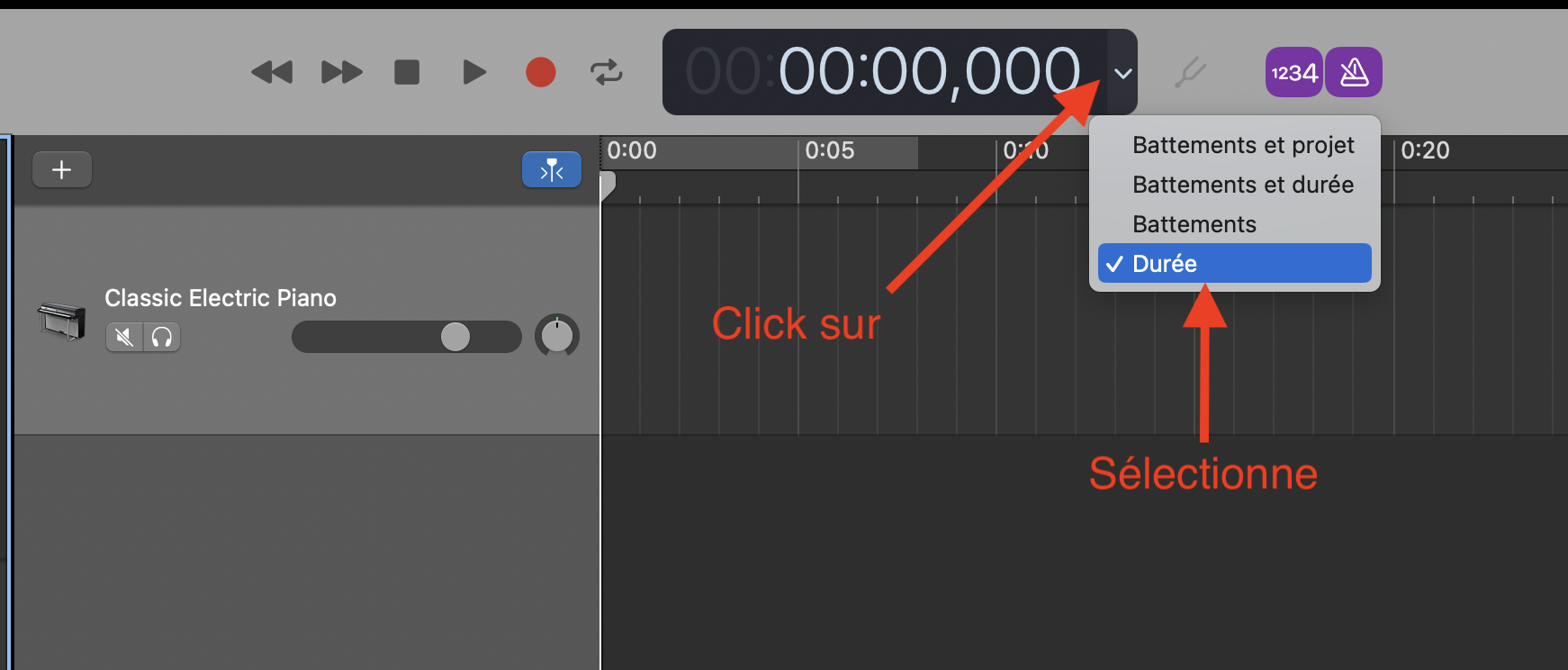Select the Battements menu option
1568x670 pixels.
click(1194, 224)
